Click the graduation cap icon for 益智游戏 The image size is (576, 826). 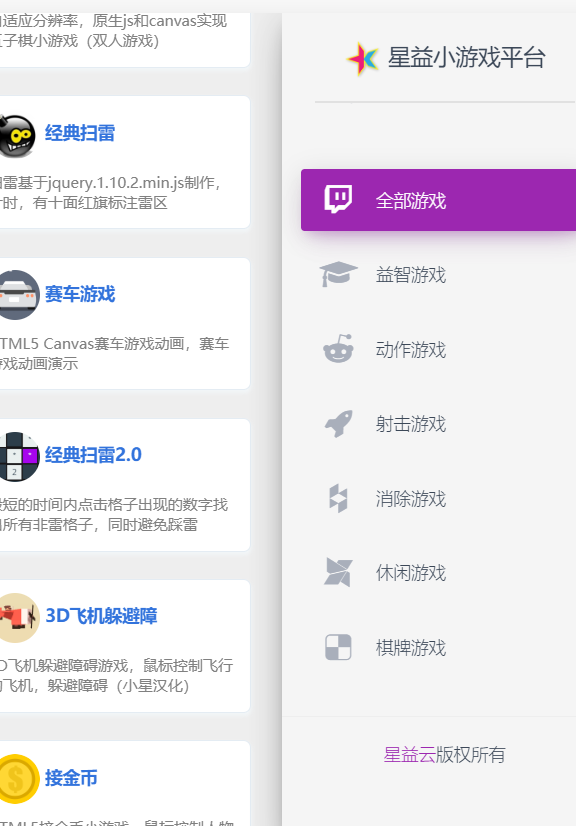point(338,274)
